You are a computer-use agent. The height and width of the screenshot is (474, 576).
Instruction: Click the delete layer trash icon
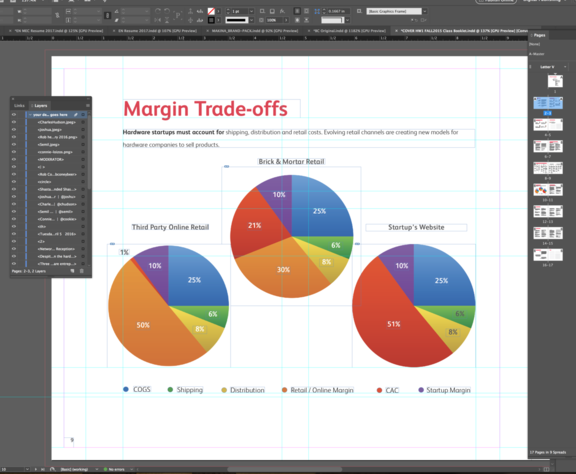(x=82, y=271)
